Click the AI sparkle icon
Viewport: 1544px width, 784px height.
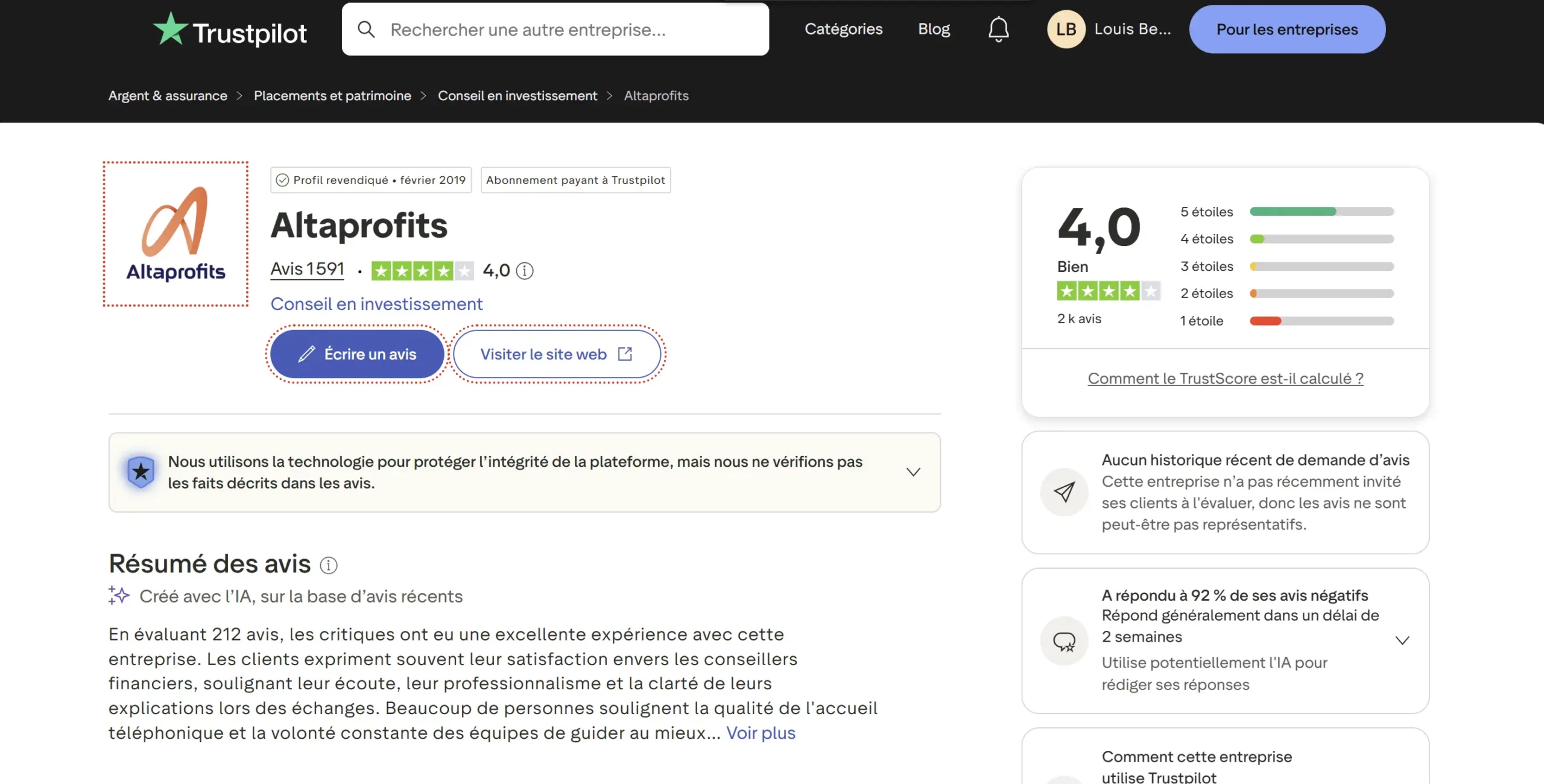pyautogui.click(x=119, y=595)
